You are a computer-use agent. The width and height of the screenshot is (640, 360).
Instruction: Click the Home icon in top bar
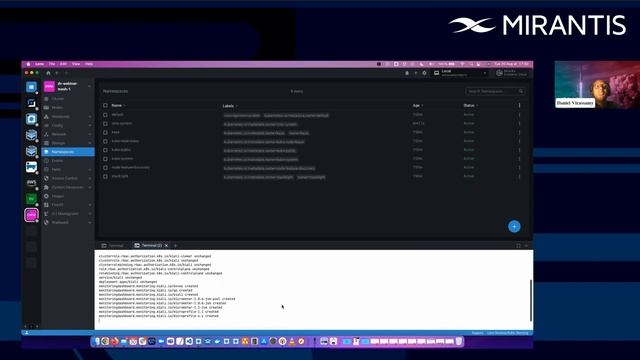click(x=48, y=73)
